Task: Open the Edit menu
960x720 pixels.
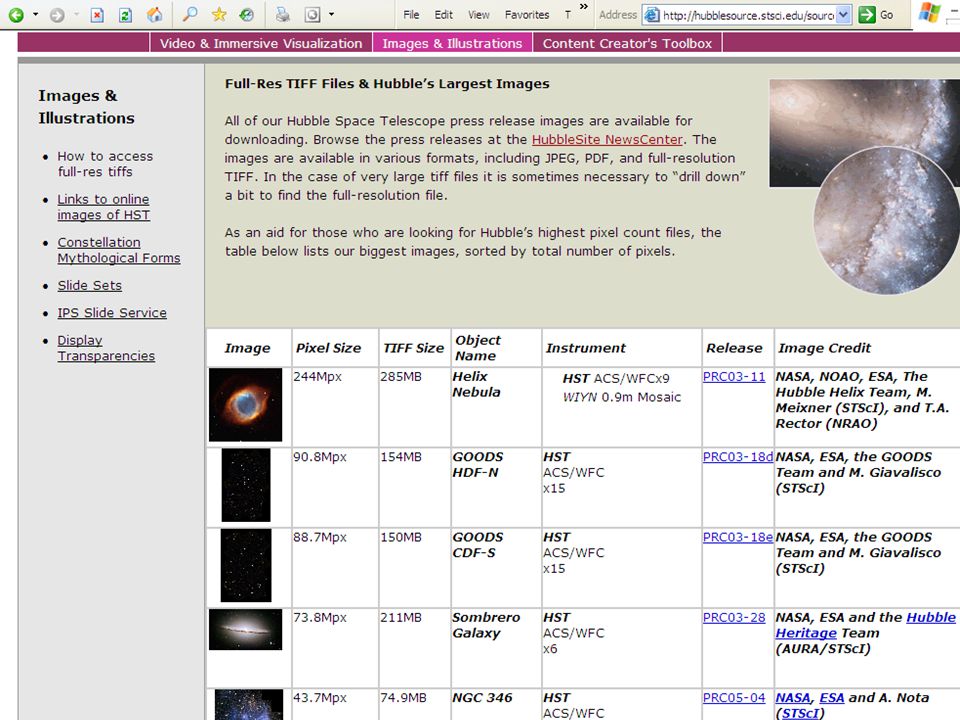Action: coord(443,15)
